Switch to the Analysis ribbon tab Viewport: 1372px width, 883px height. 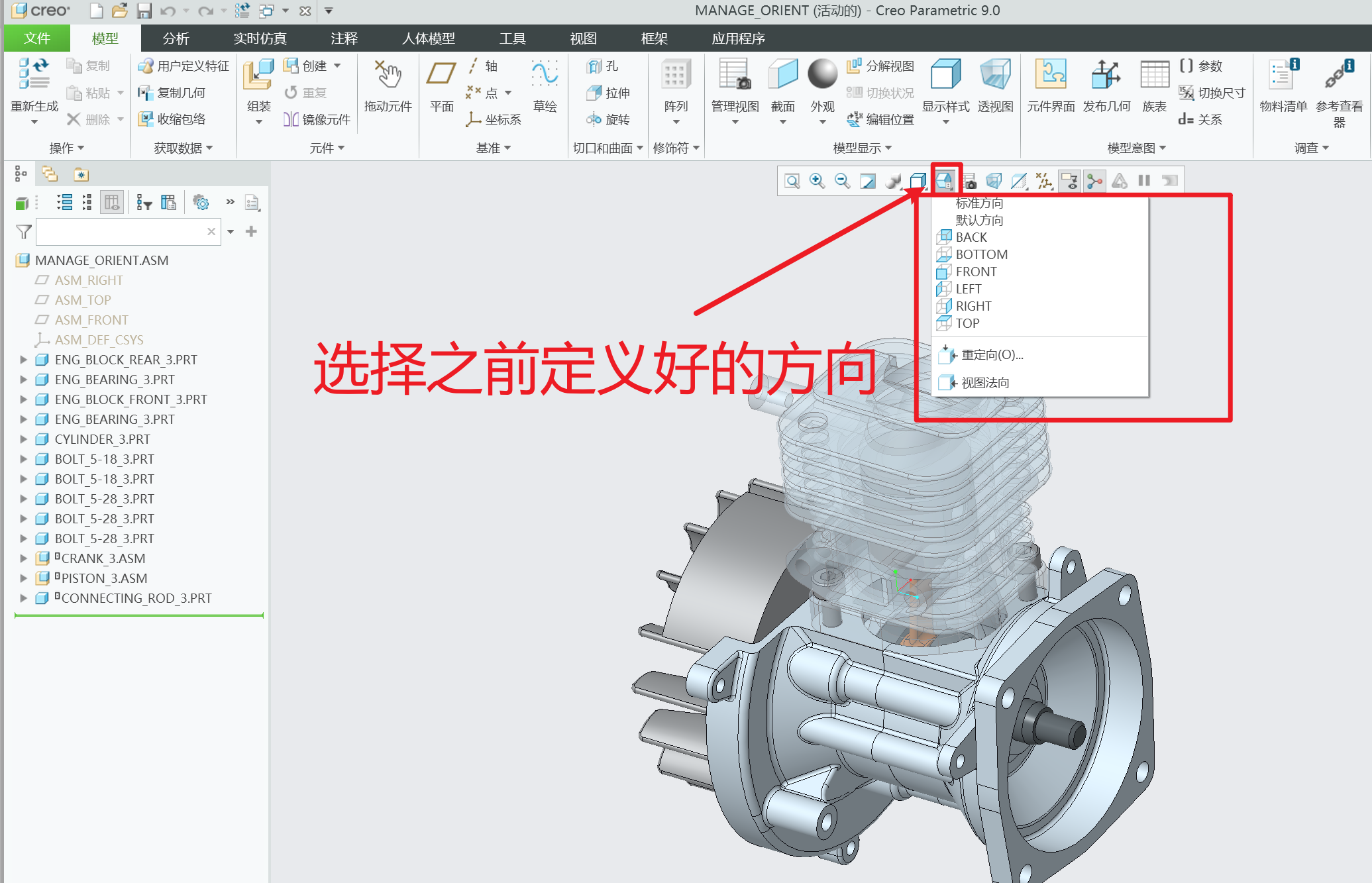point(176,38)
